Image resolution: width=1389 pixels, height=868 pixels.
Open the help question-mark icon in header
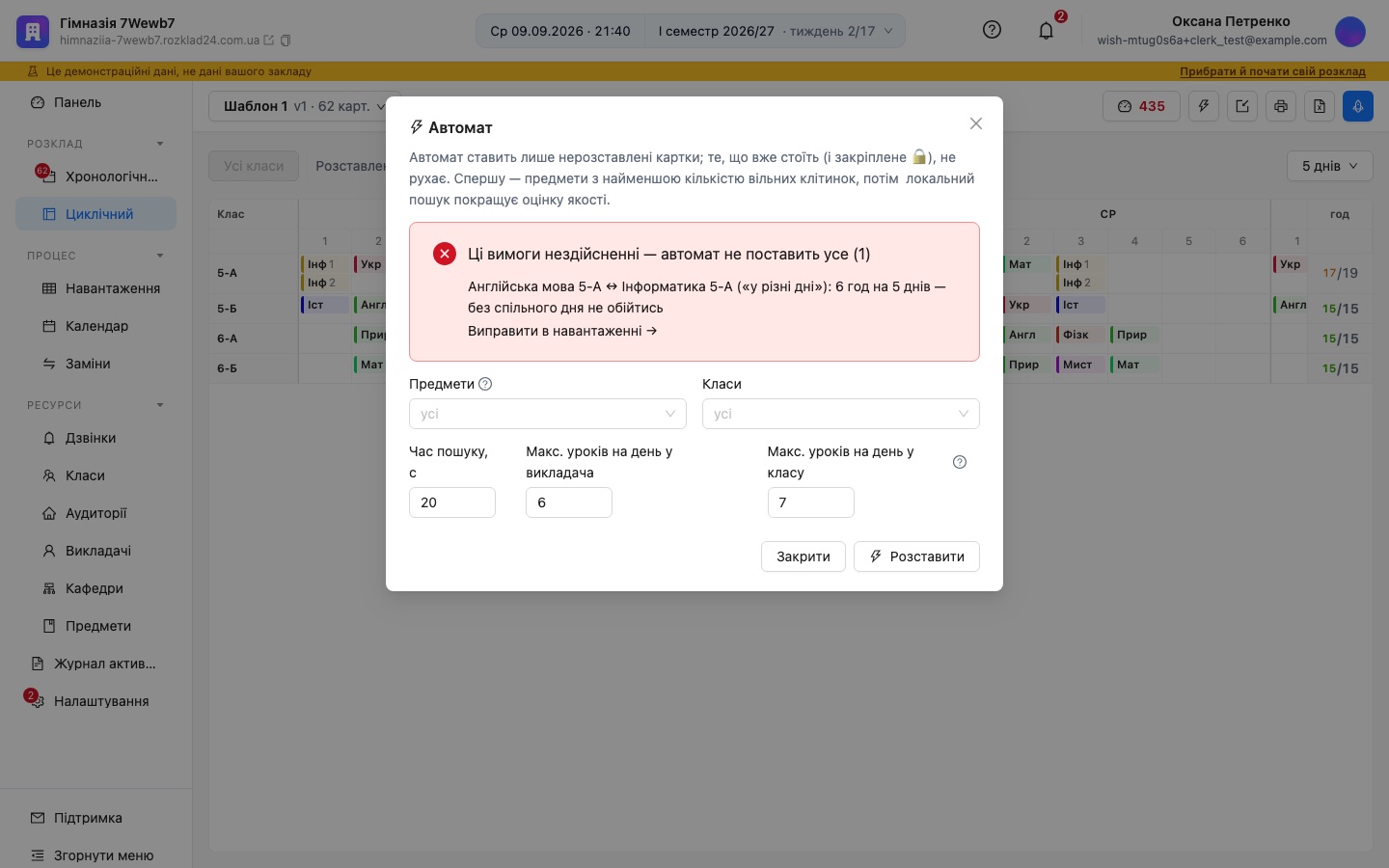pyautogui.click(x=992, y=30)
